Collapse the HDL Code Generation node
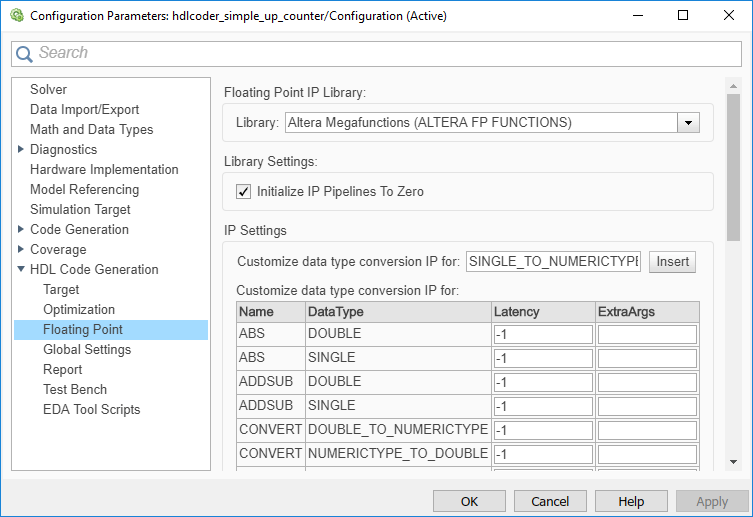This screenshot has width=753, height=517. click(21, 269)
